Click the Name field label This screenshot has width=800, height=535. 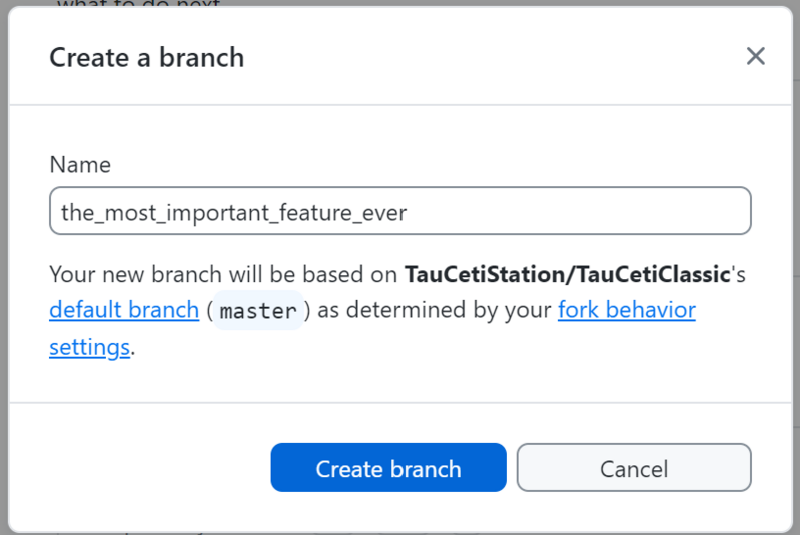(x=80, y=165)
